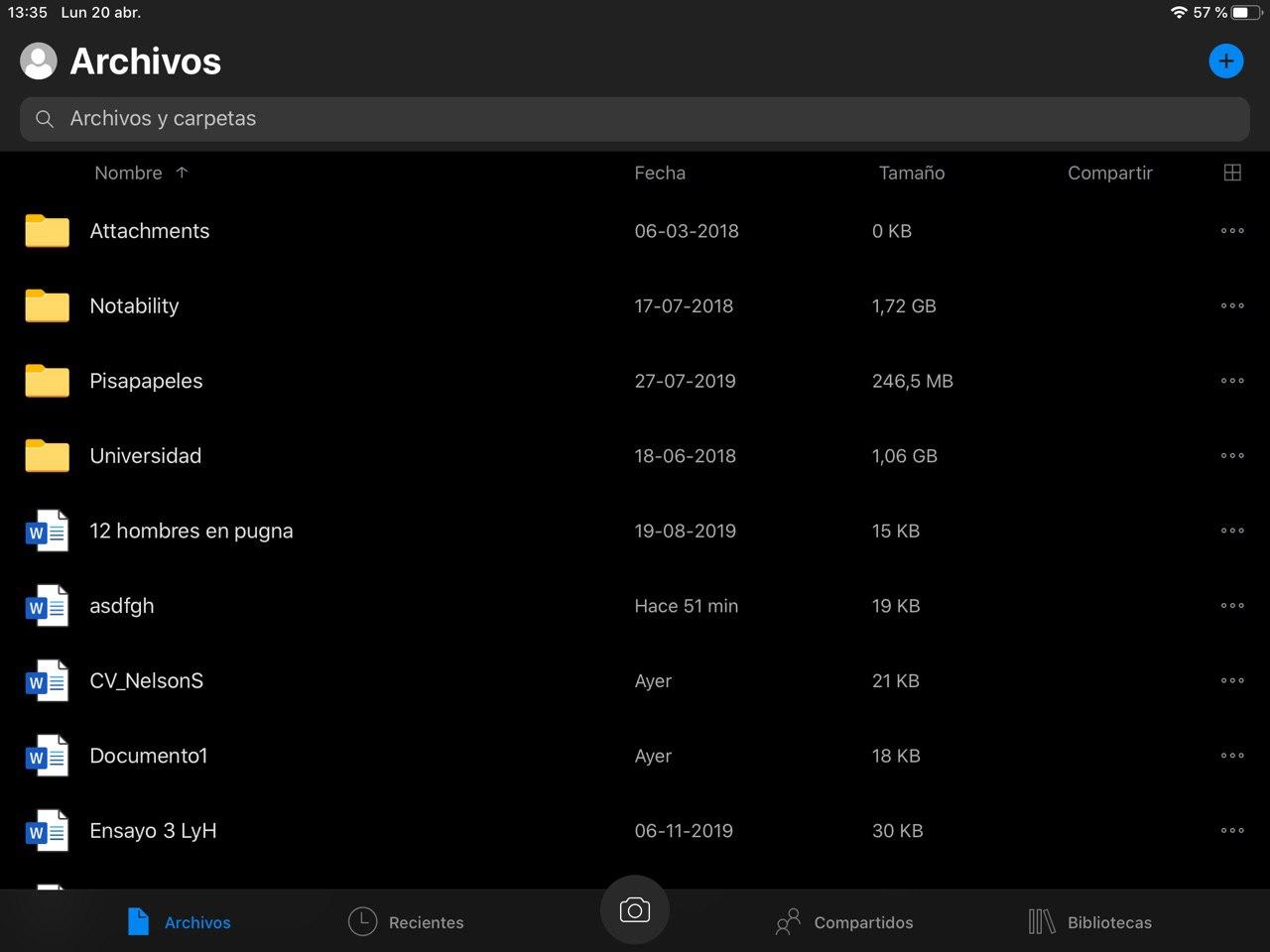Open more options for asdfgh document
Screen dimensions: 1270x952
click(1232, 606)
